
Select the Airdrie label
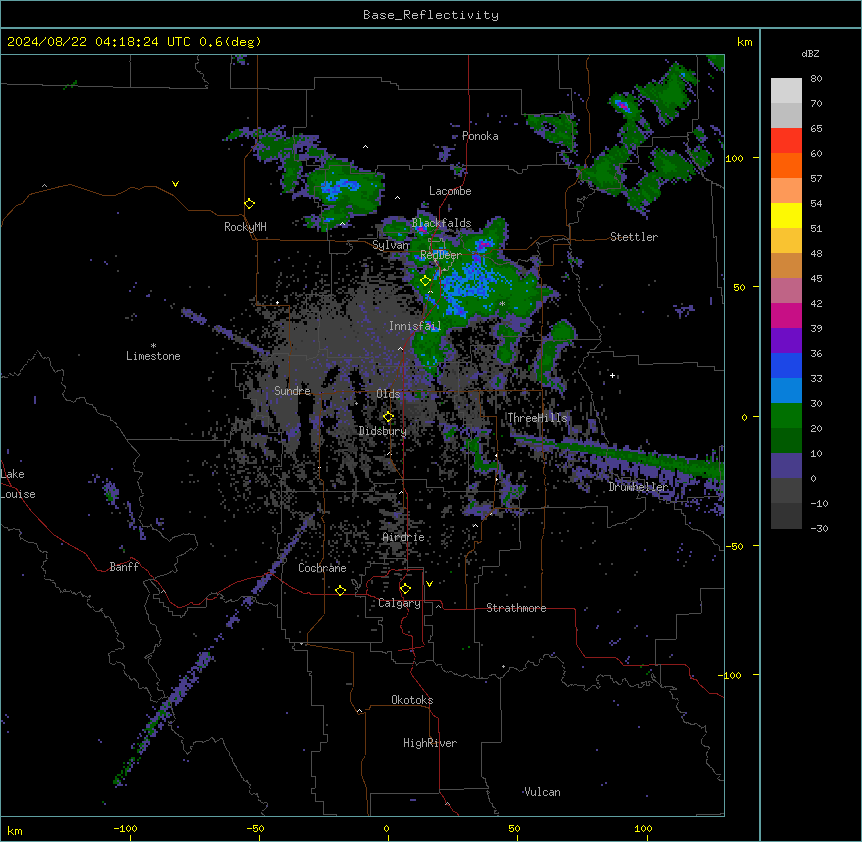404,537
